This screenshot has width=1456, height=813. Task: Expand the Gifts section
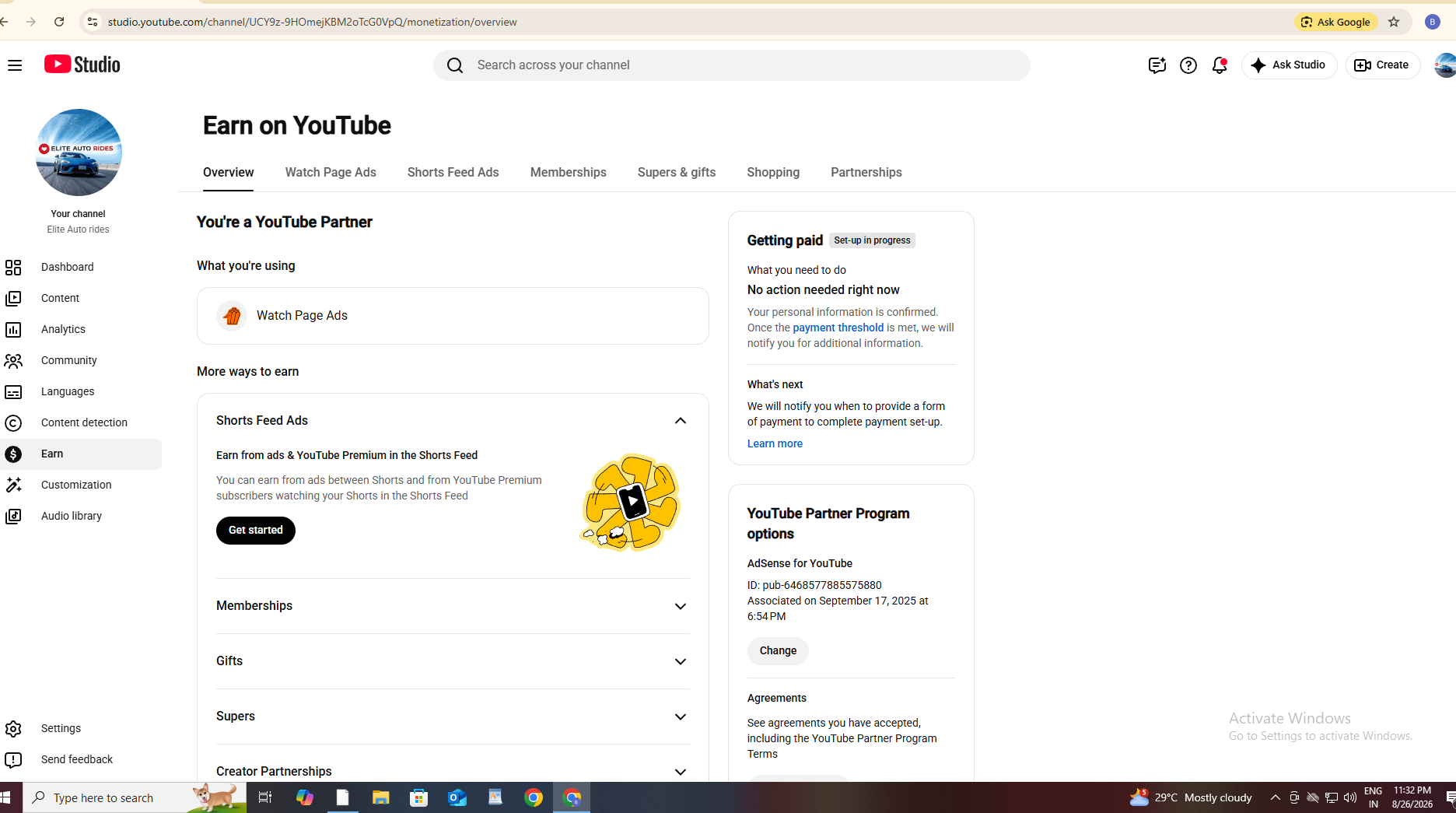coord(681,662)
